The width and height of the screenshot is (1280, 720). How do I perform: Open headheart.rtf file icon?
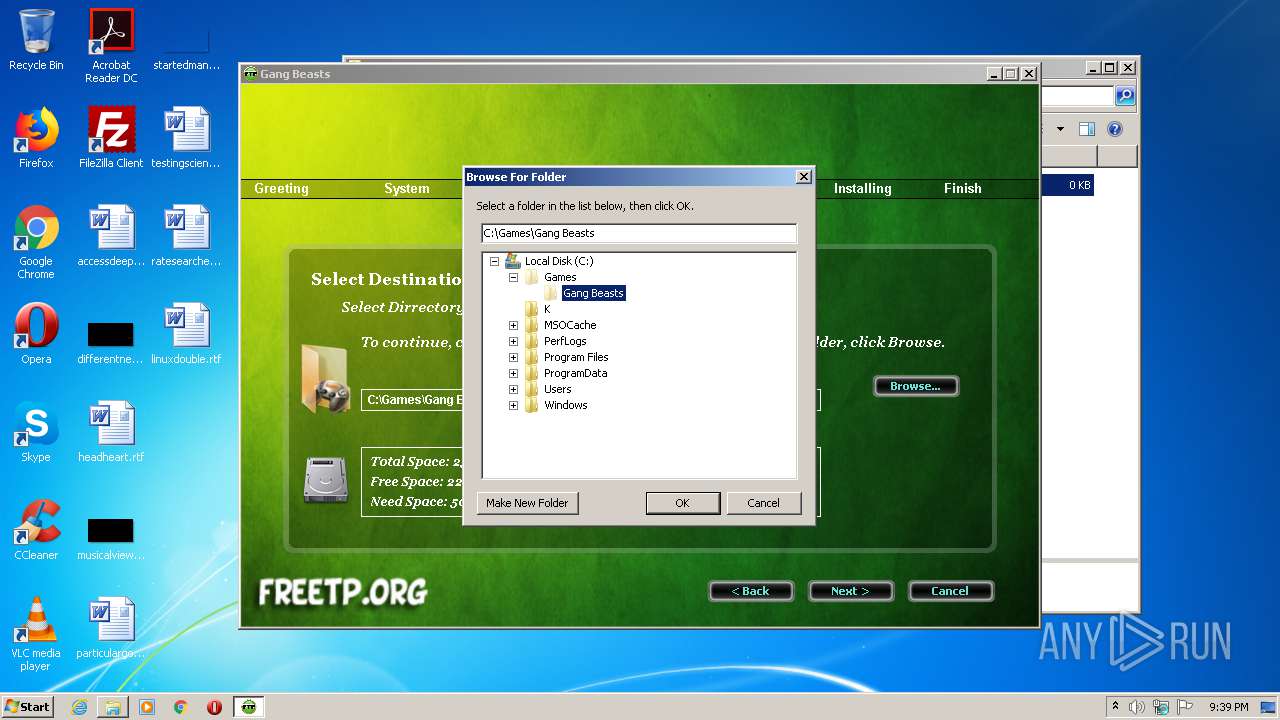pyautogui.click(x=111, y=432)
